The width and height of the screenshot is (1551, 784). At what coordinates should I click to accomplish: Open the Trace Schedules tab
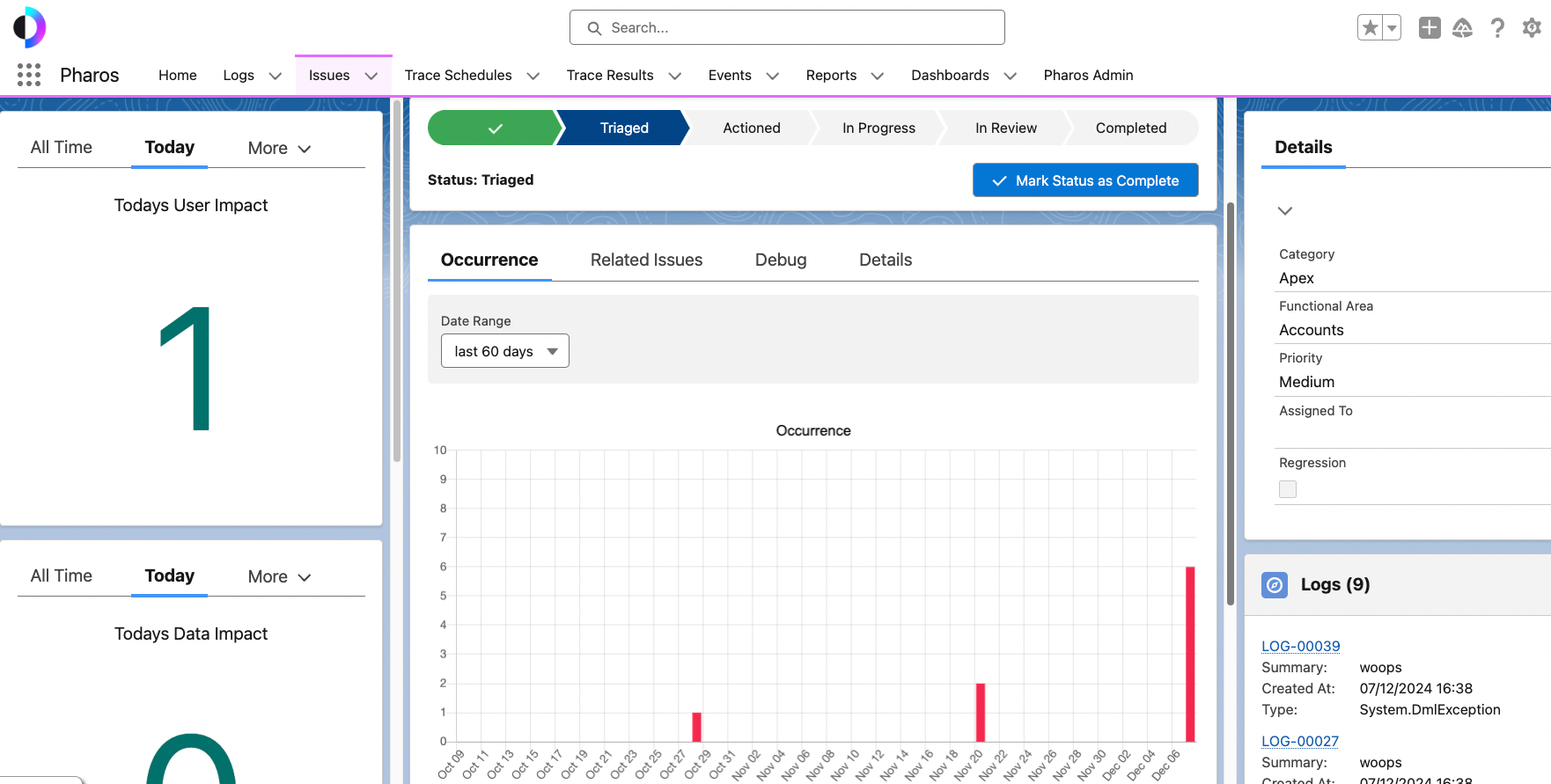(x=458, y=76)
